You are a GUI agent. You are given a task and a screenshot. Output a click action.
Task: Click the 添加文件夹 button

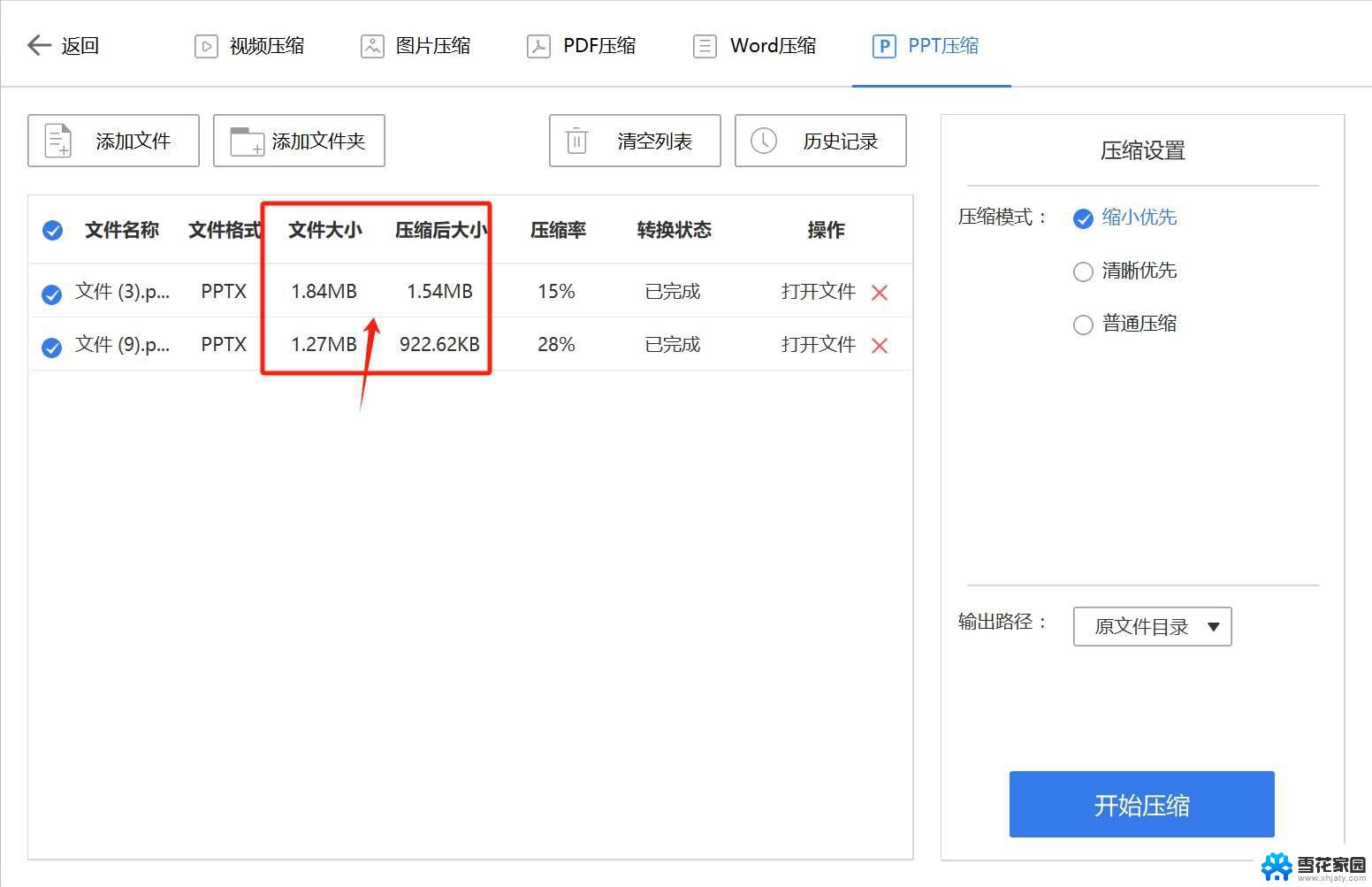point(299,141)
